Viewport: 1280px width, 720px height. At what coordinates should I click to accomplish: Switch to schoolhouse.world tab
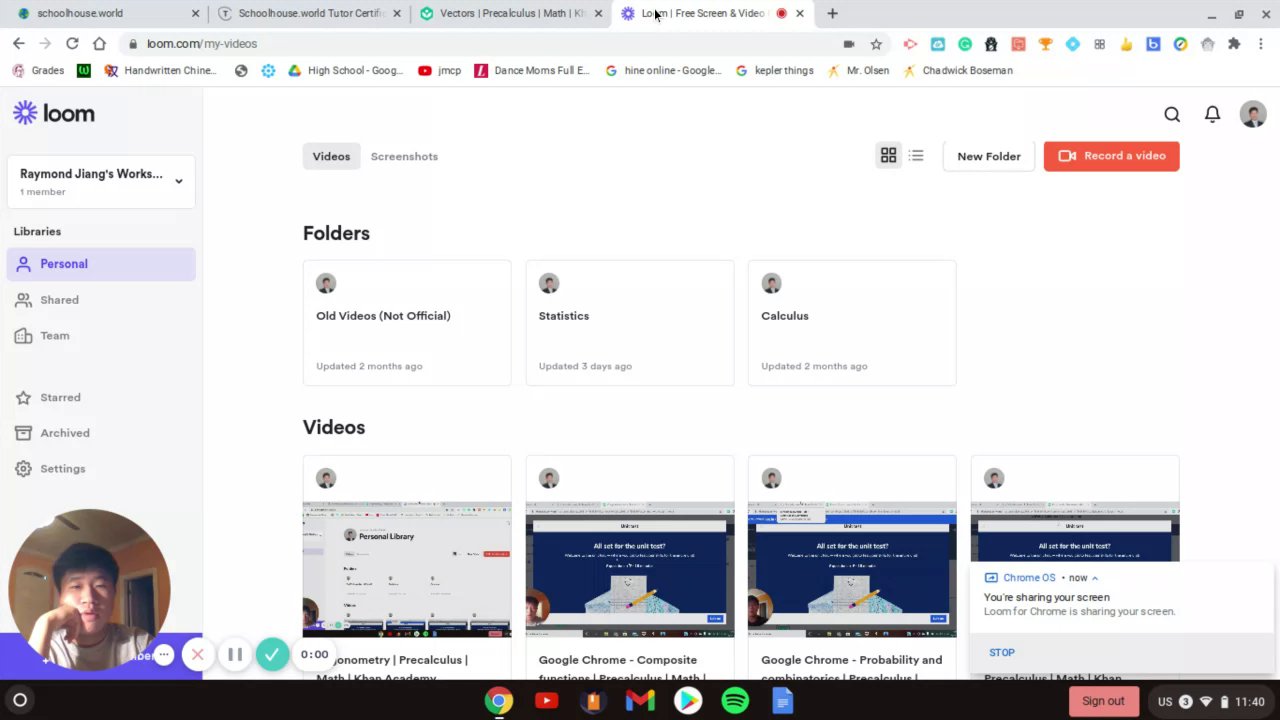[108, 13]
